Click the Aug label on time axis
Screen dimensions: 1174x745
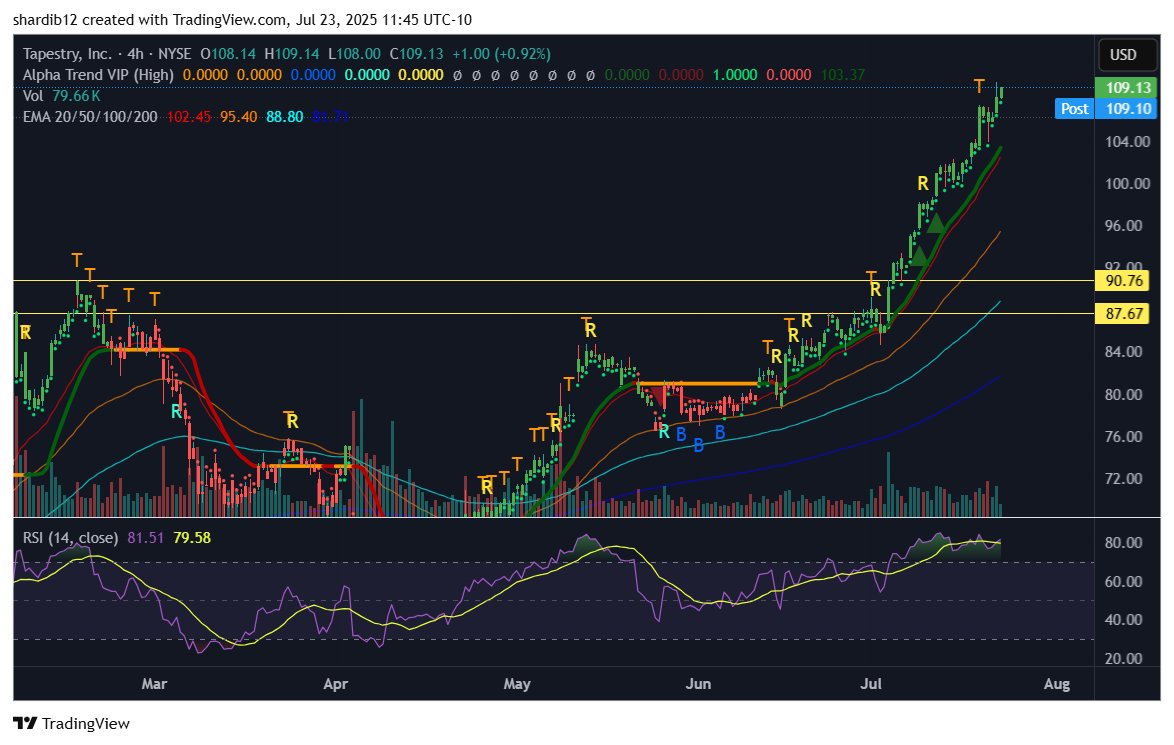[1056, 684]
